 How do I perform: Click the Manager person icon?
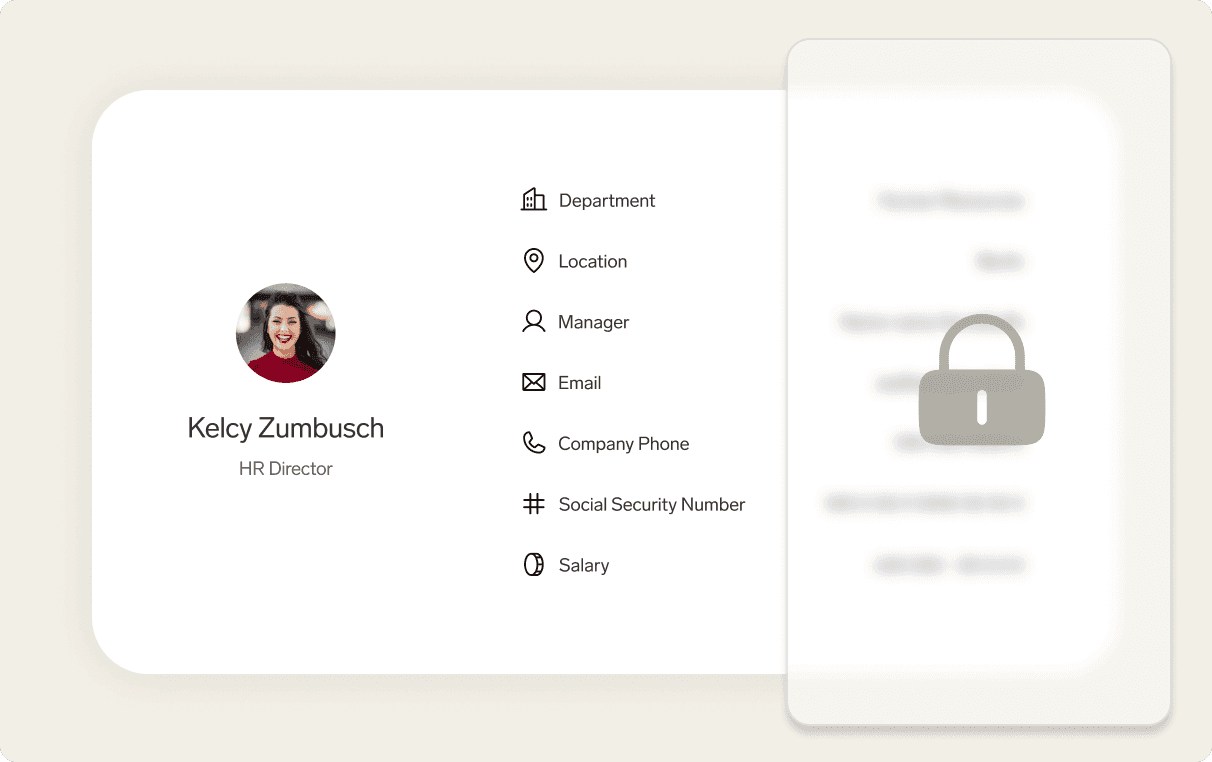(x=534, y=321)
